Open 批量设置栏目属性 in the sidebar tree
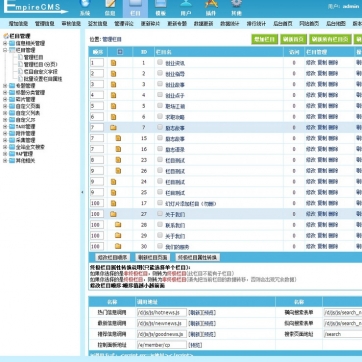This screenshot has width=362, height=362. point(43,79)
